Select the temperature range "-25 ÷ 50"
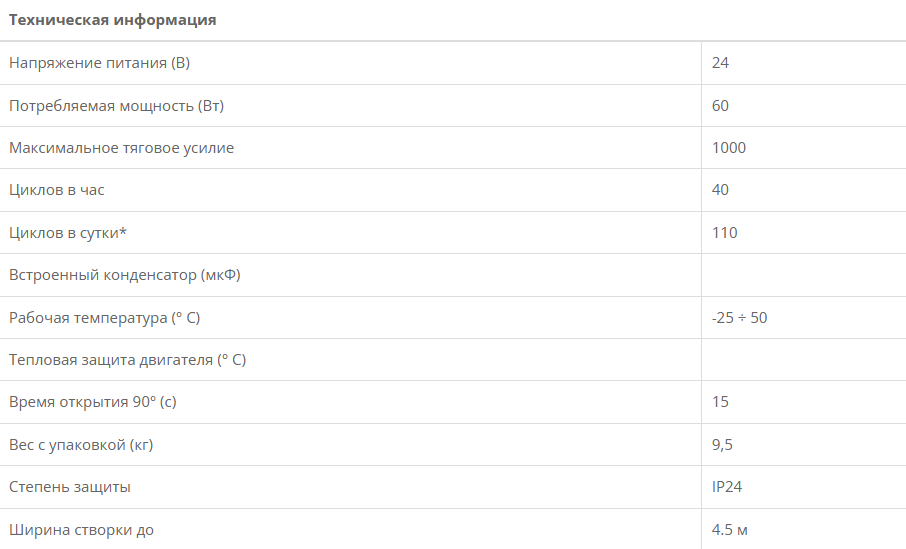906x549 pixels. (x=739, y=318)
